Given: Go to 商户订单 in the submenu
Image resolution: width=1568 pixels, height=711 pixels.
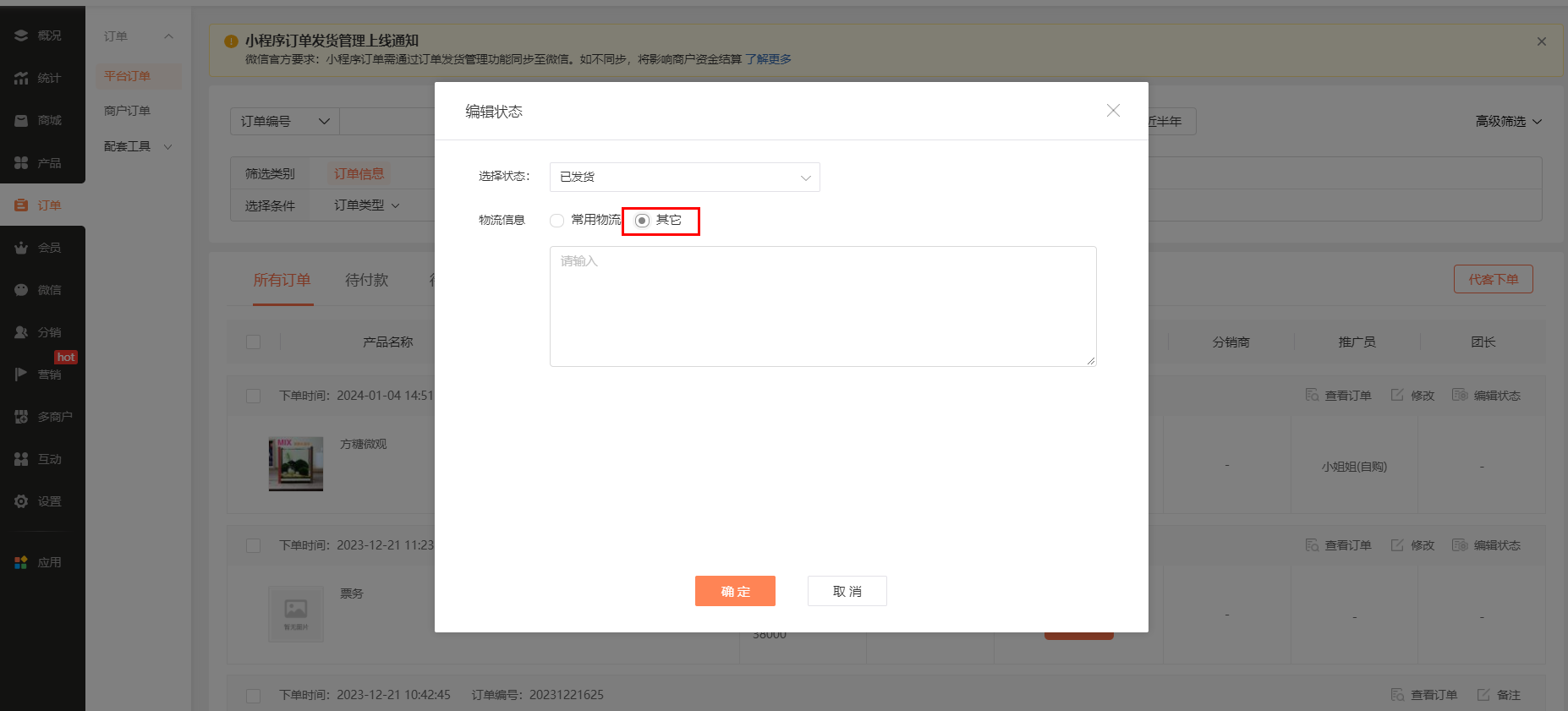Looking at the screenshot, I should (127, 111).
